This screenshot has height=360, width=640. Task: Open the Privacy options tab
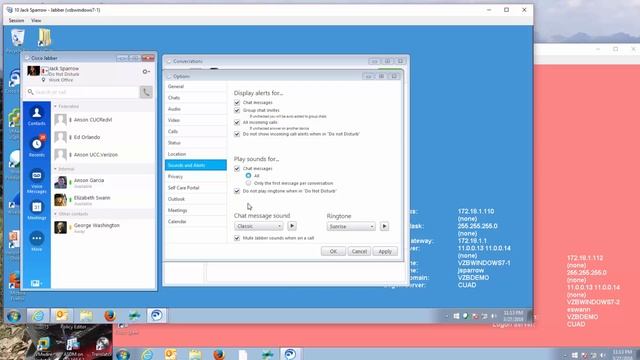196,177
